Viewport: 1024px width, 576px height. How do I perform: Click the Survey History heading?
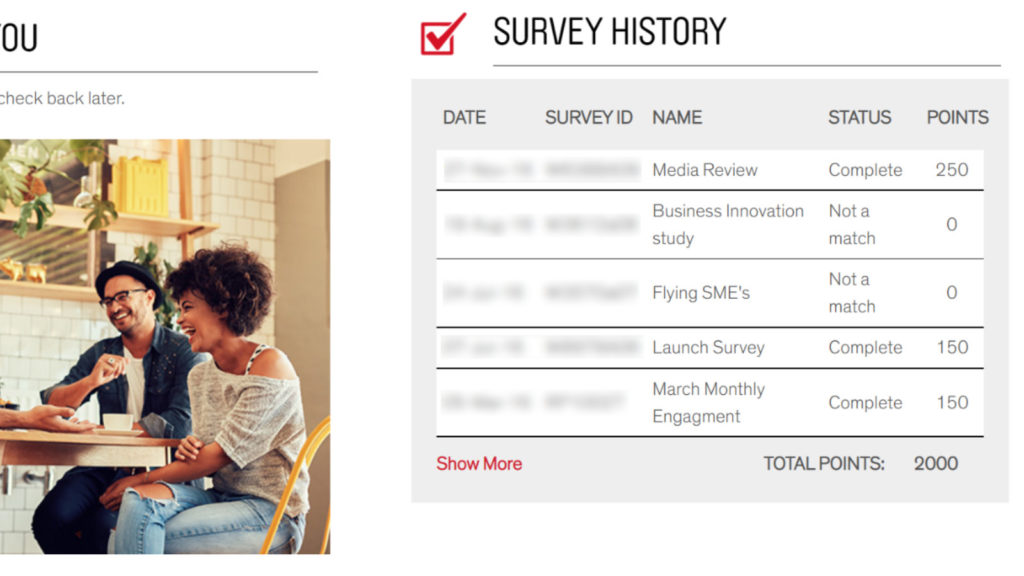tap(609, 32)
